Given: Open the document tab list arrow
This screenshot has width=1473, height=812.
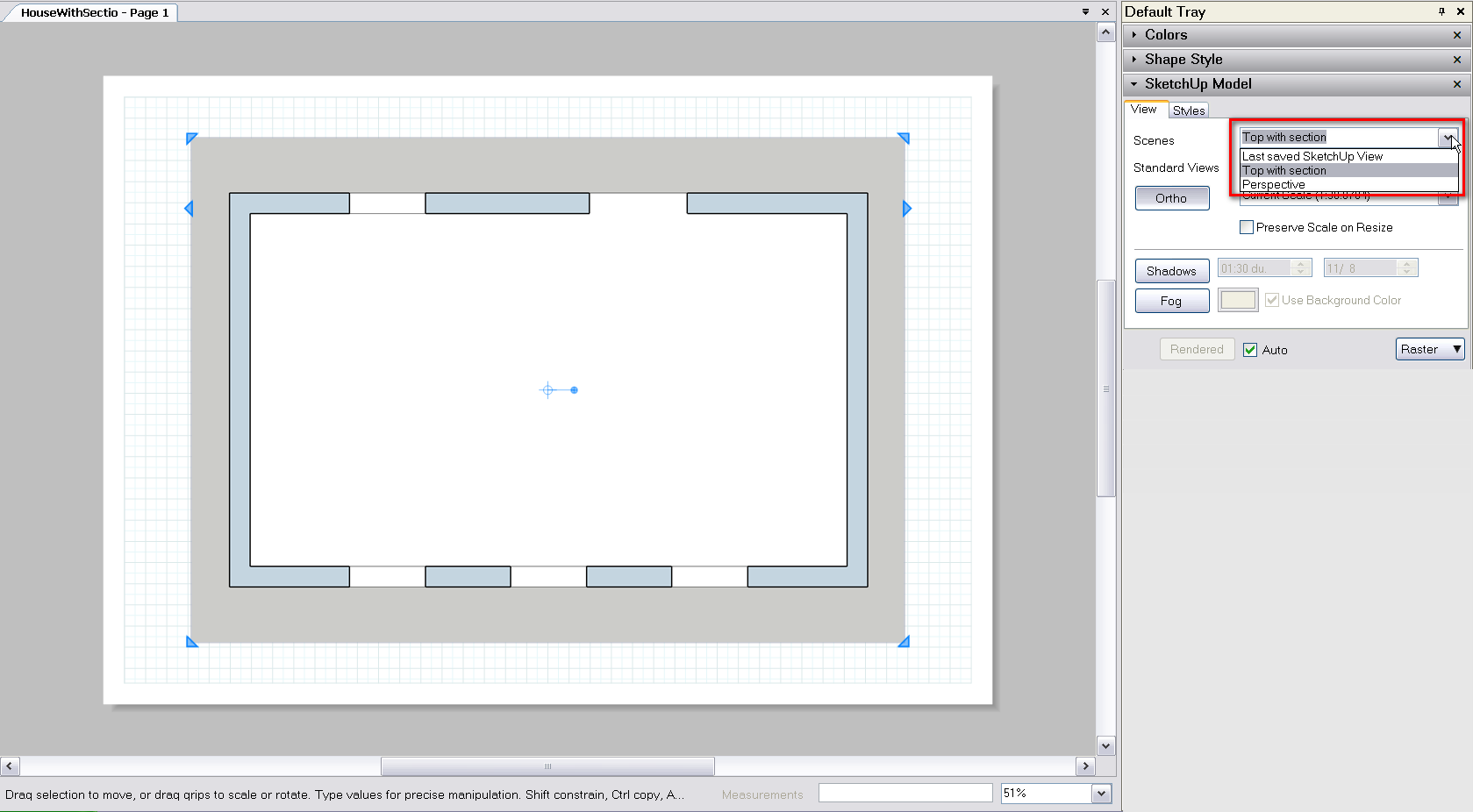Looking at the screenshot, I should [x=1085, y=12].
